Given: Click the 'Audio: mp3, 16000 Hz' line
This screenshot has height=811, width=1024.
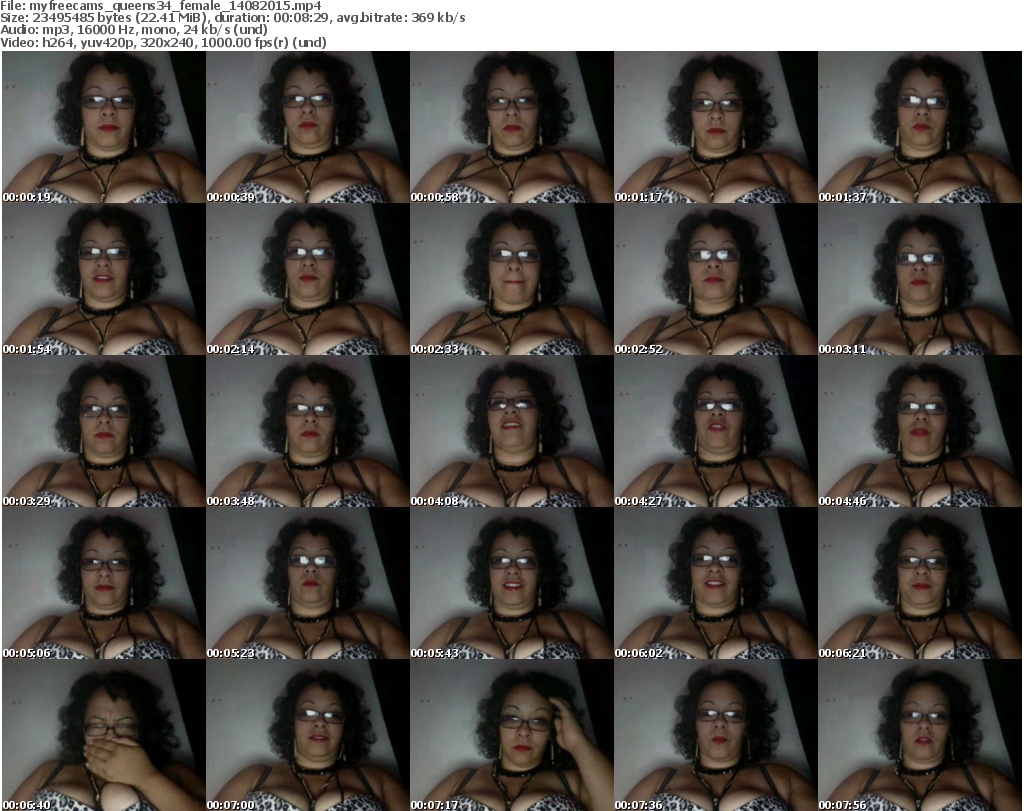Looking at the screenshot, I should (x=134, y=30).
